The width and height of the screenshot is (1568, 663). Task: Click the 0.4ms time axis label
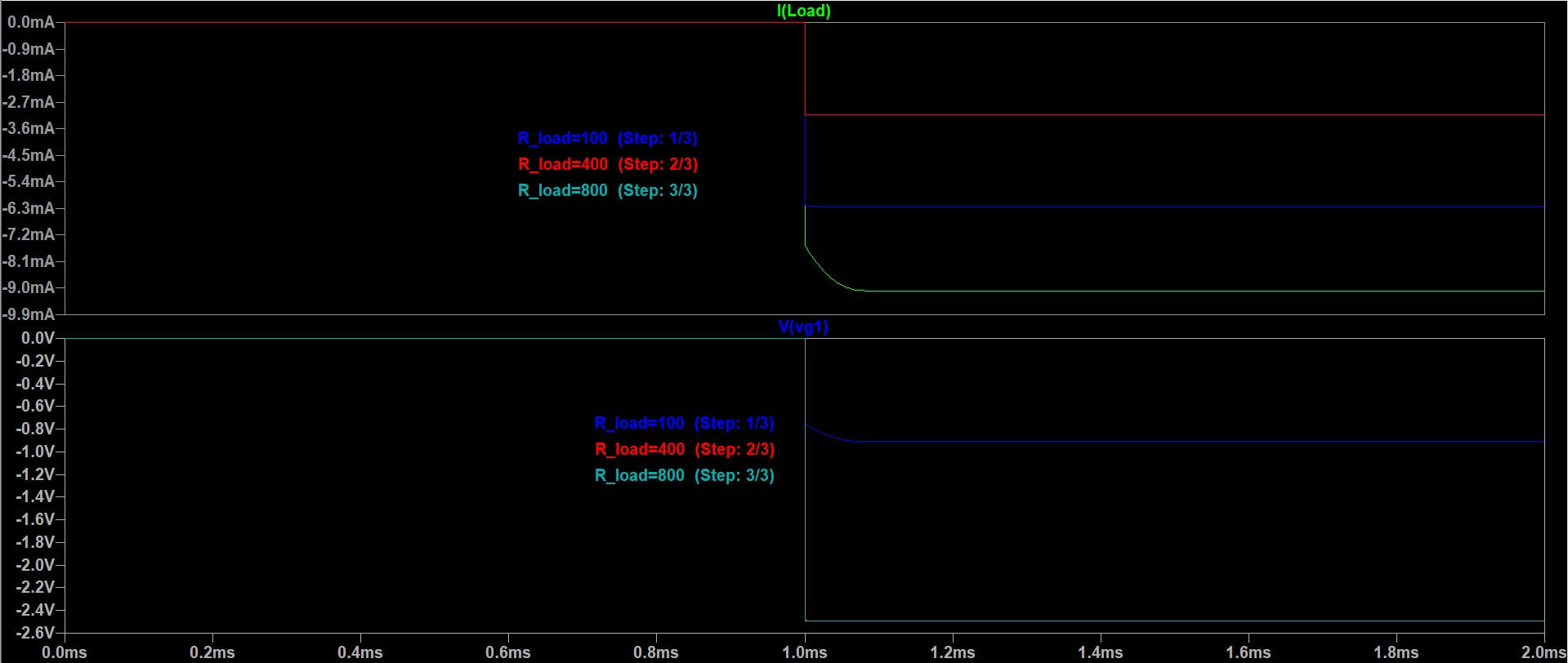click(360, 652)
